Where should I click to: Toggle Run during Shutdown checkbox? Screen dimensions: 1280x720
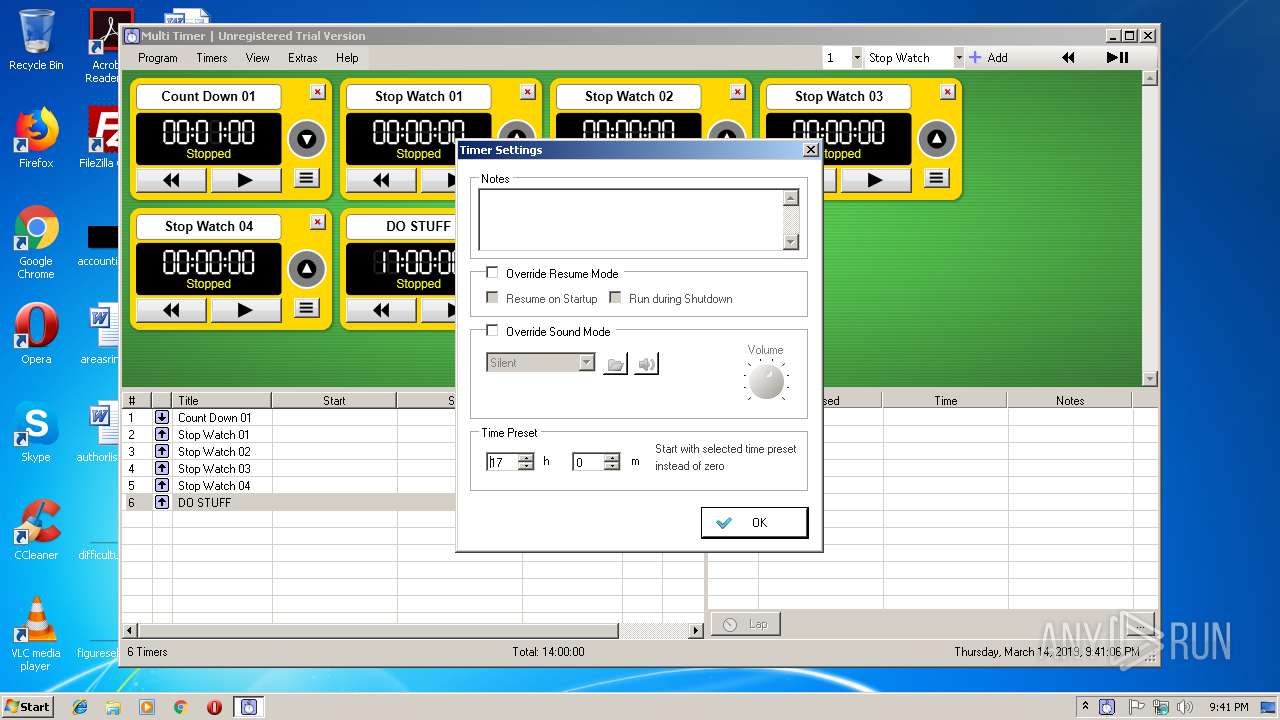coord(615,298)
